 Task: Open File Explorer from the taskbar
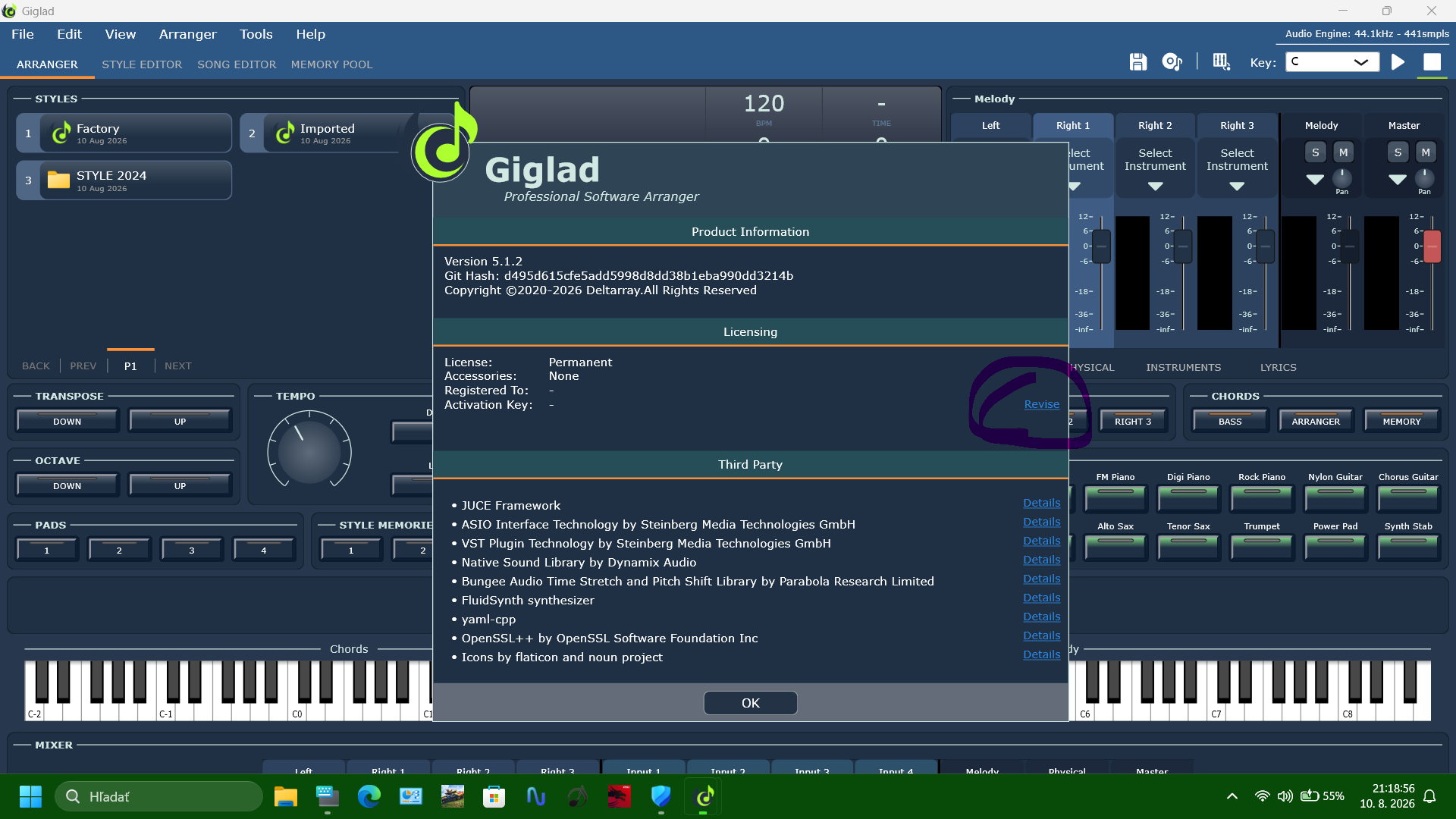click(x=286, y=796)
